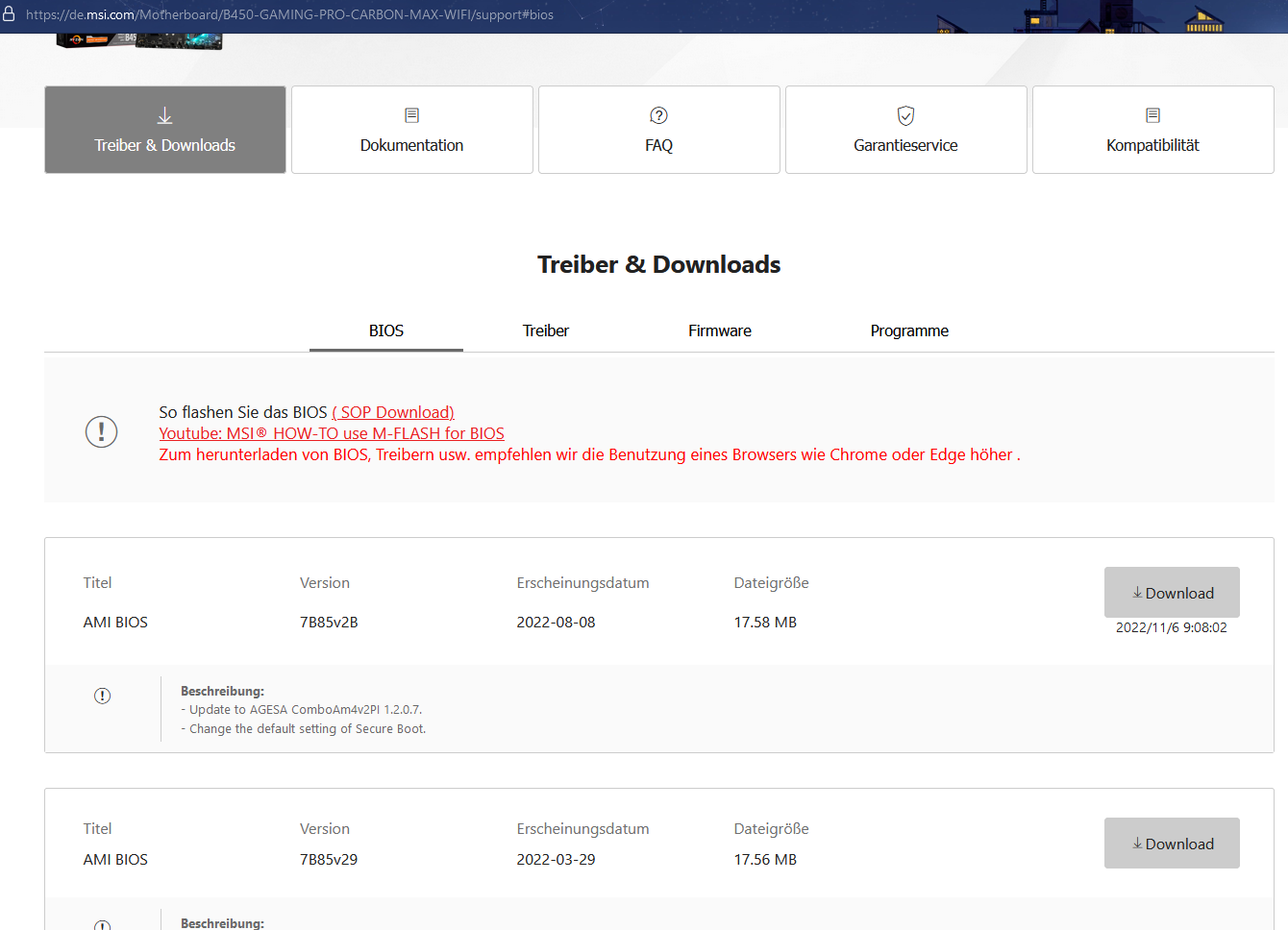The image size is (1288, 930).
Task: Click the document icon above Dokumentation
Action: coord(412,115)
